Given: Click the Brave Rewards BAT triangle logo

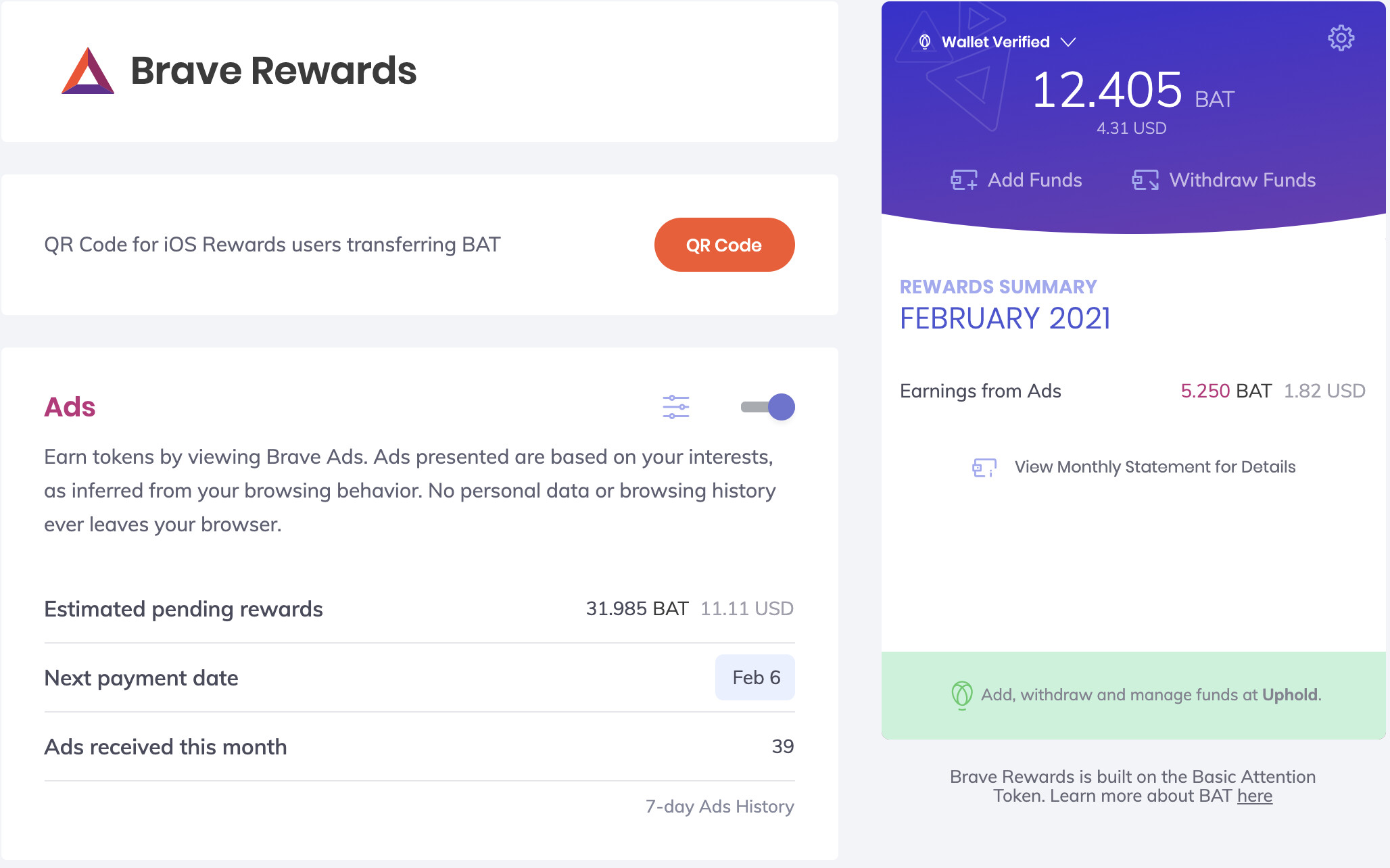Looking at the screenshot, I should click(88, 71).
